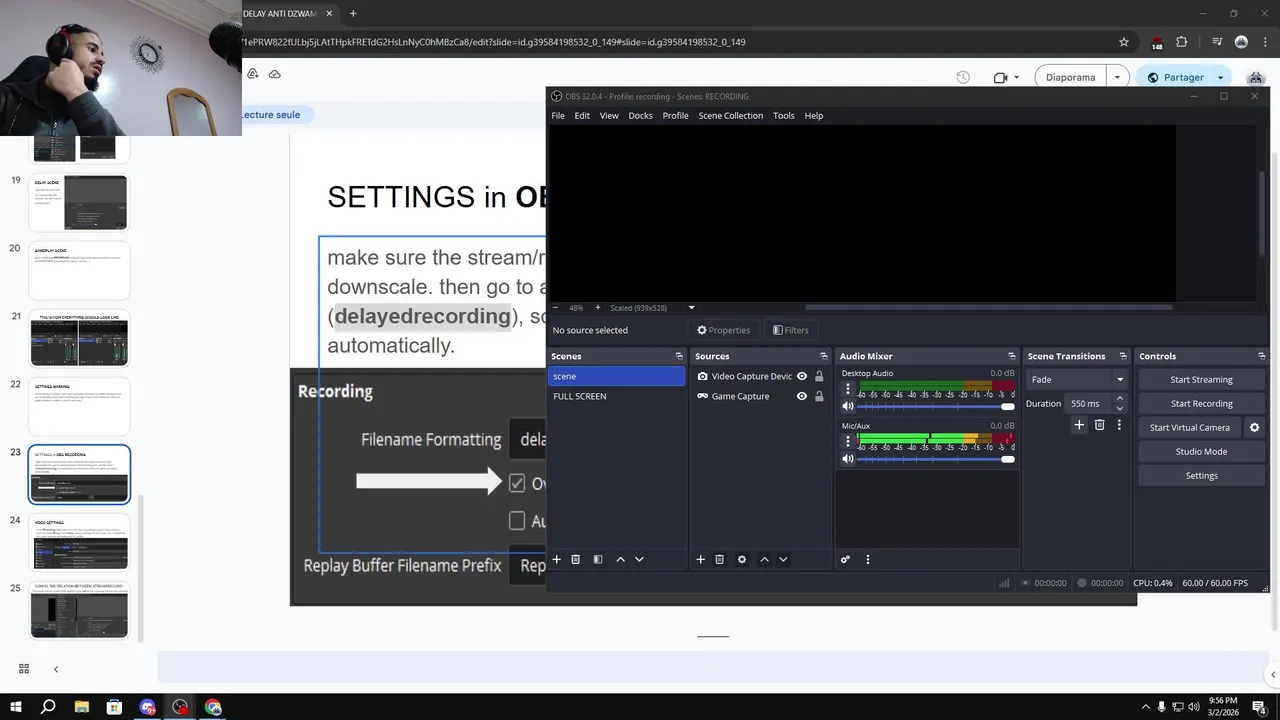Screen dimensions: 1280x720
Task: Pop out the Scene Transitions dock
Action: [x=1123, y=356]
